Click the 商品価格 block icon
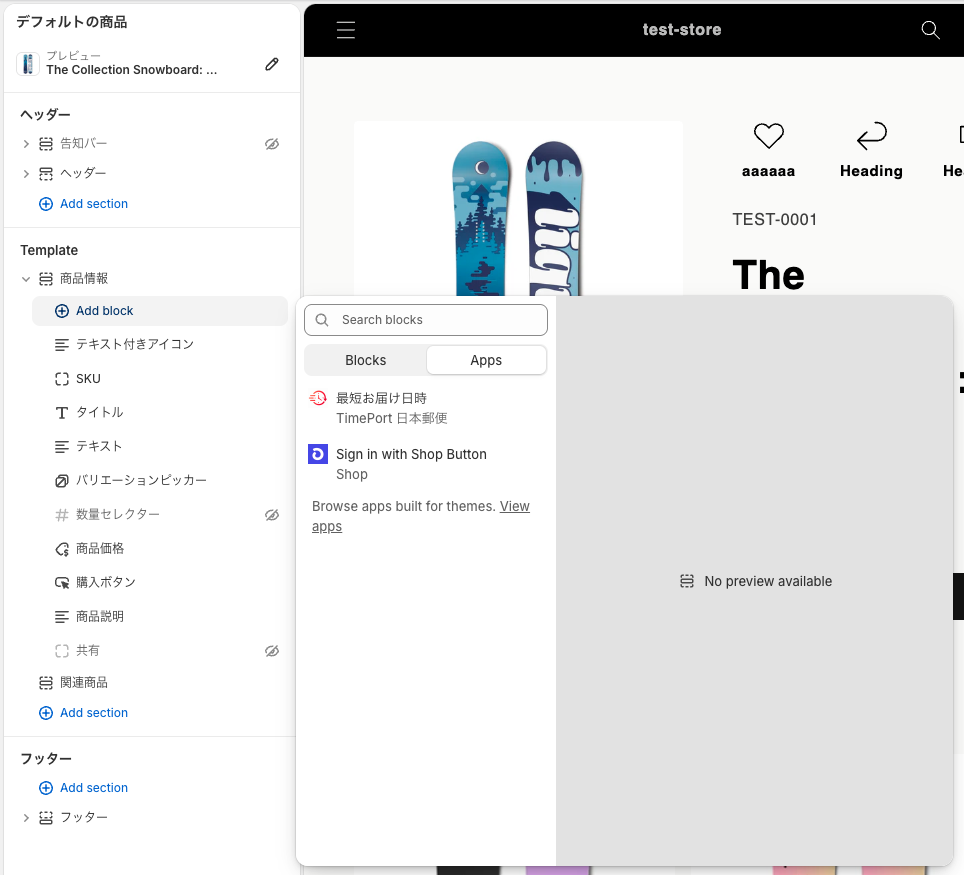 [62, 549]
